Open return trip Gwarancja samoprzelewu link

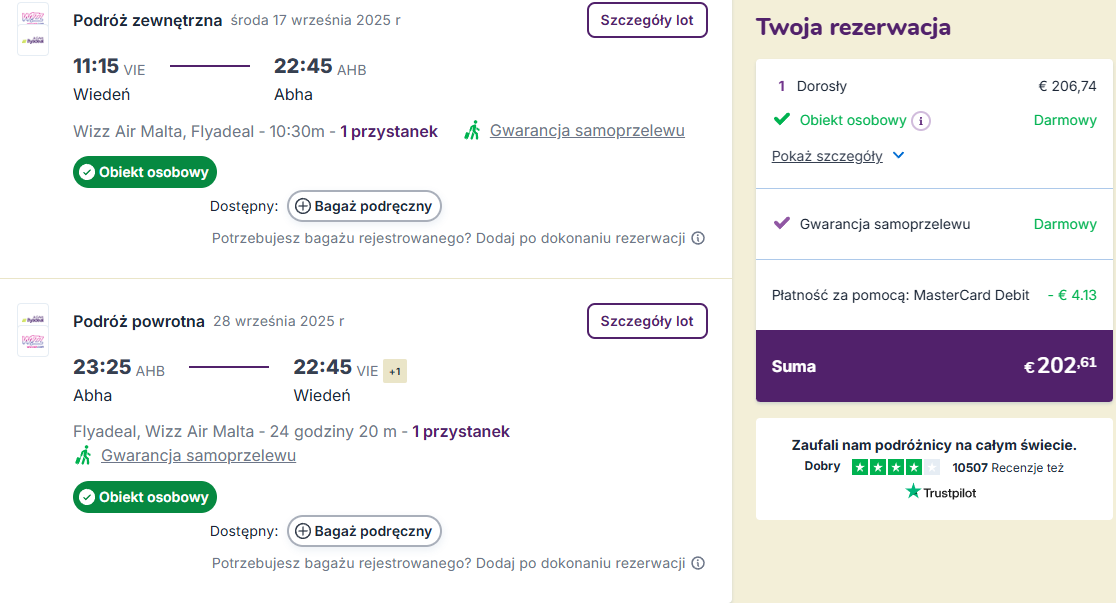(199, 455)
